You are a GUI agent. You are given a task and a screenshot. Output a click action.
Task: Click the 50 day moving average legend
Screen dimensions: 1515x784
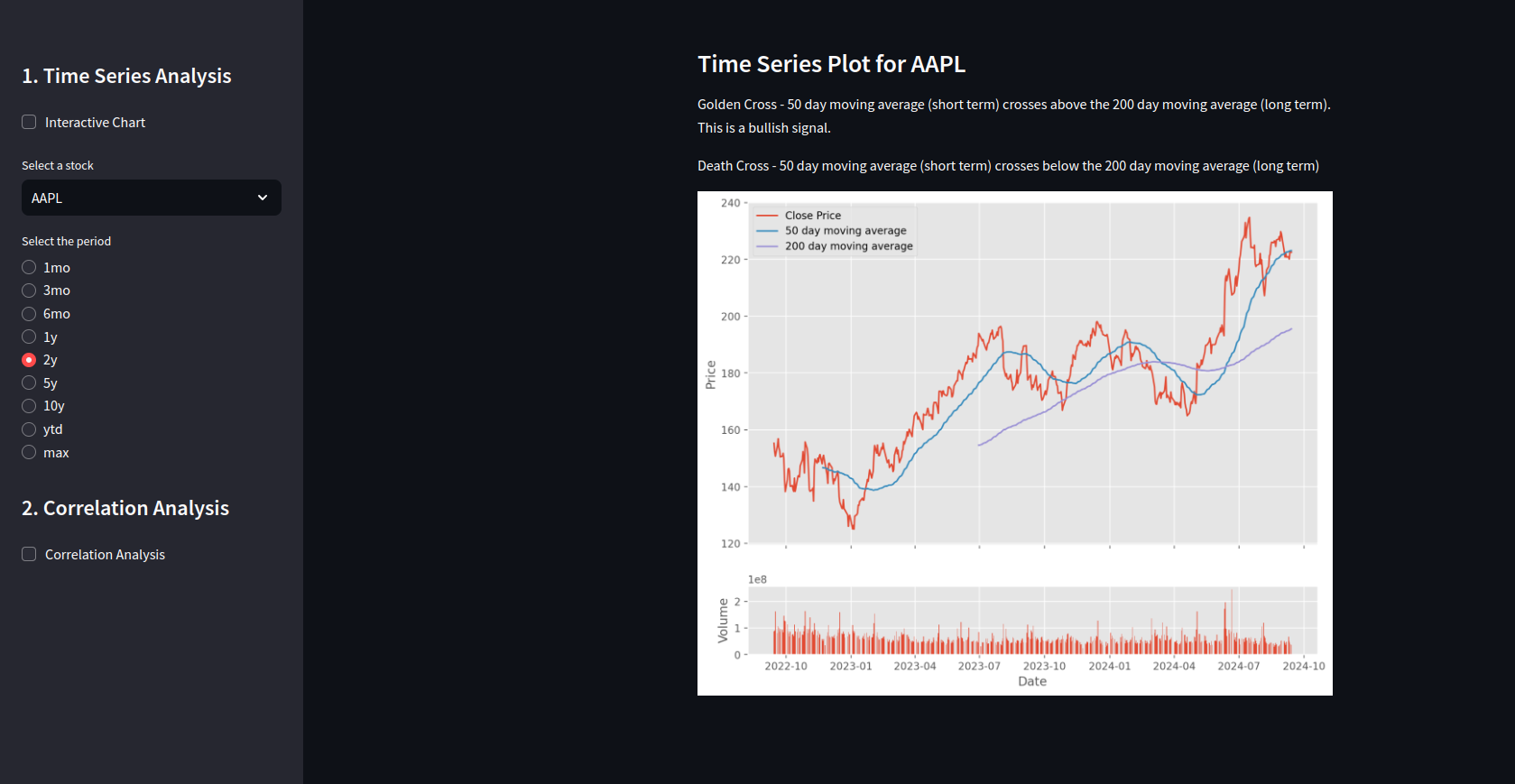[x=845, y=231]
